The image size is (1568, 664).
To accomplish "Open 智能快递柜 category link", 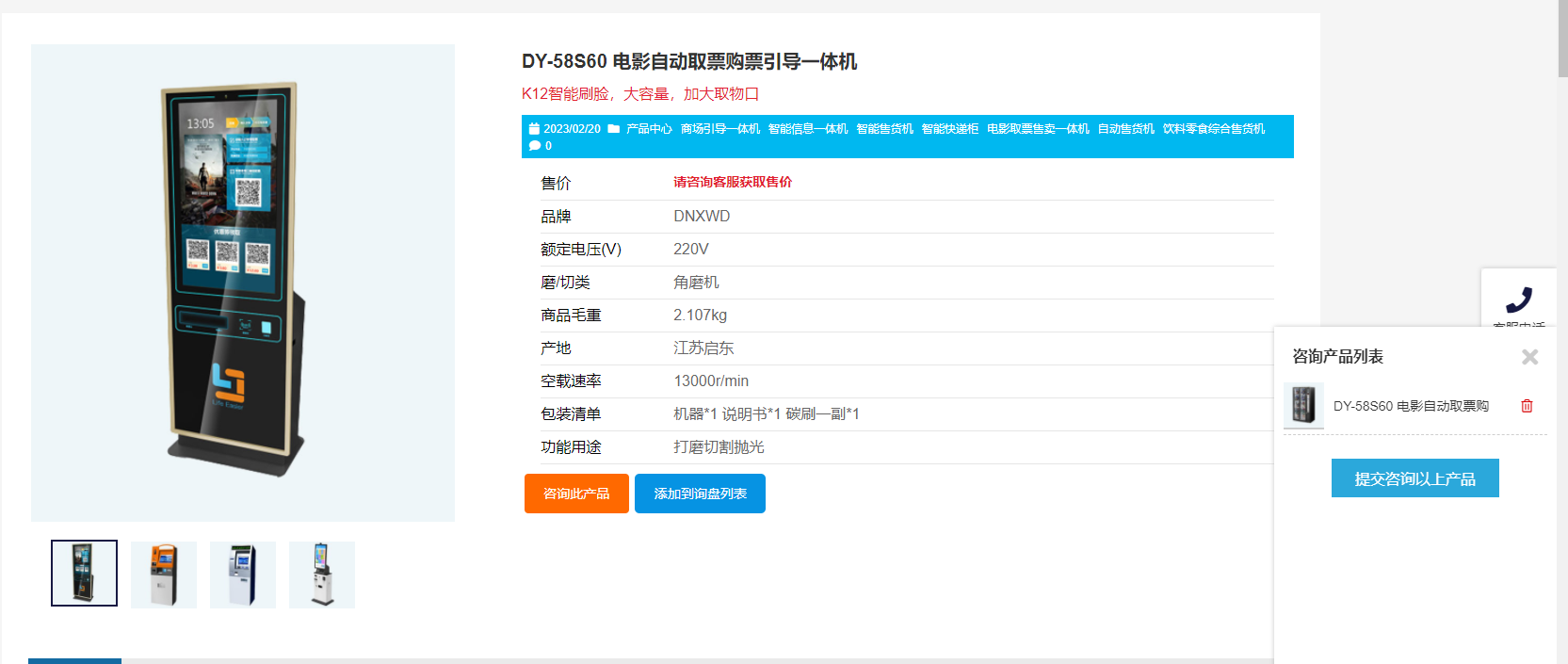I will tap(949, 129).
